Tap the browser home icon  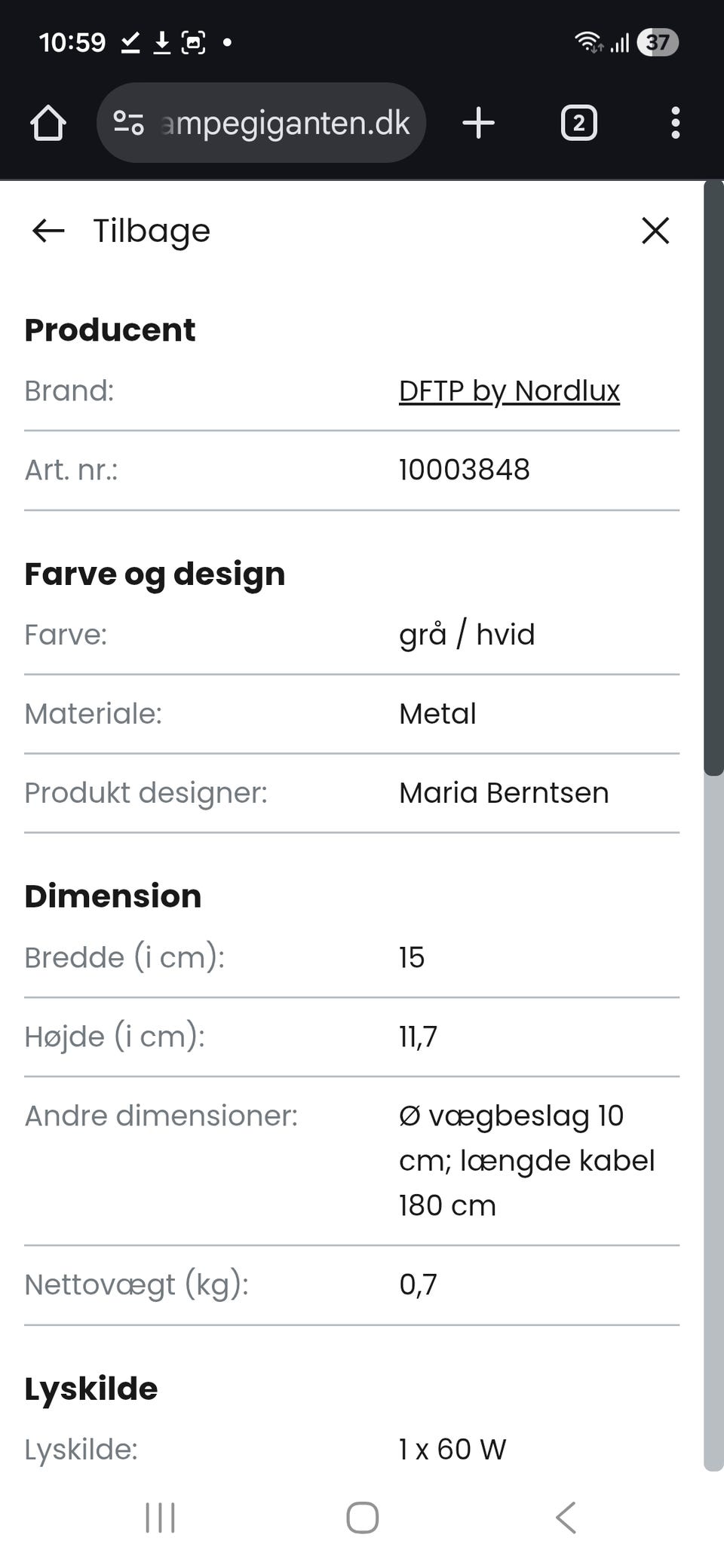point(48,123)
